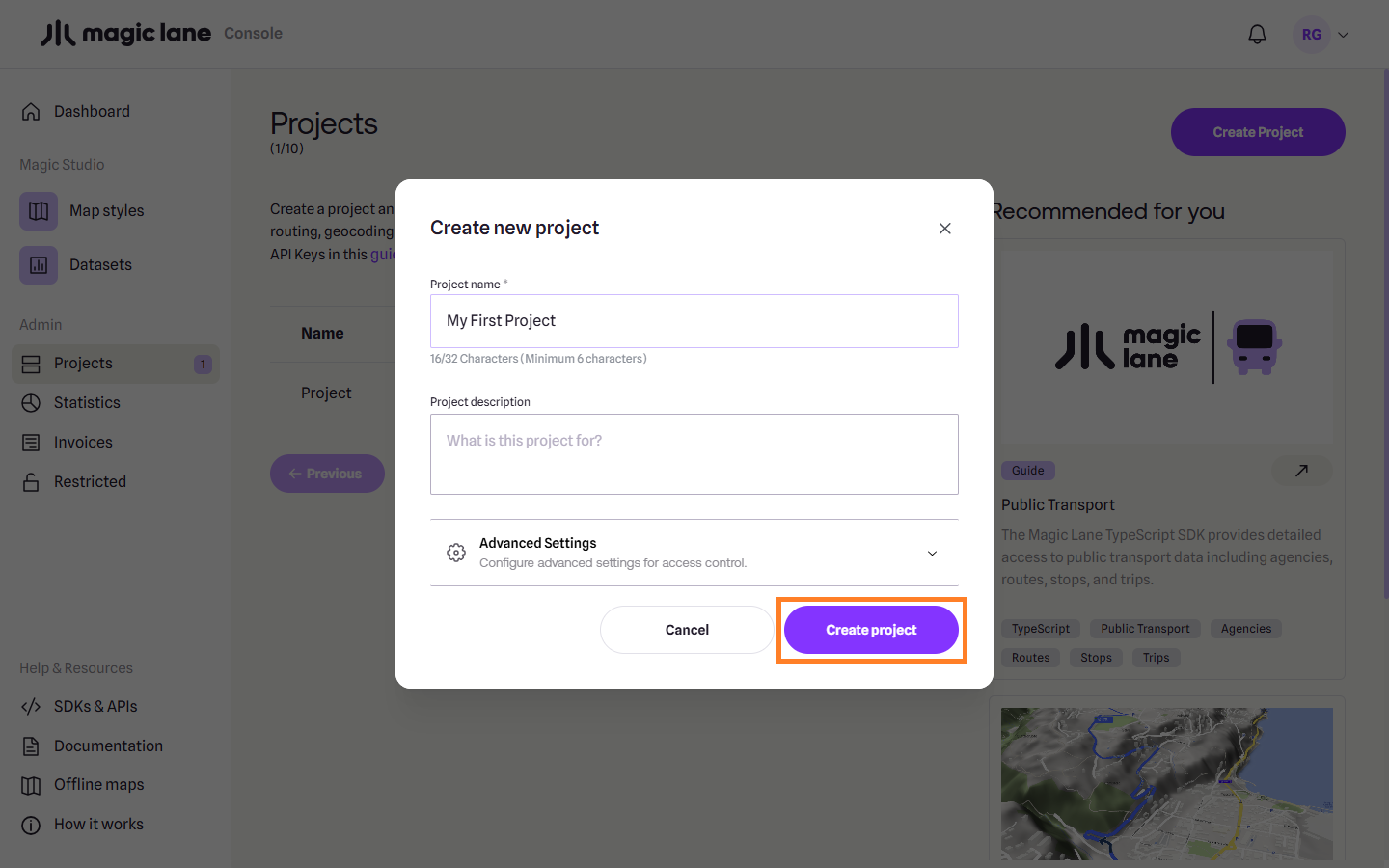
Task: Open the terrain route map thumbnail
Action: (1167, 783)
